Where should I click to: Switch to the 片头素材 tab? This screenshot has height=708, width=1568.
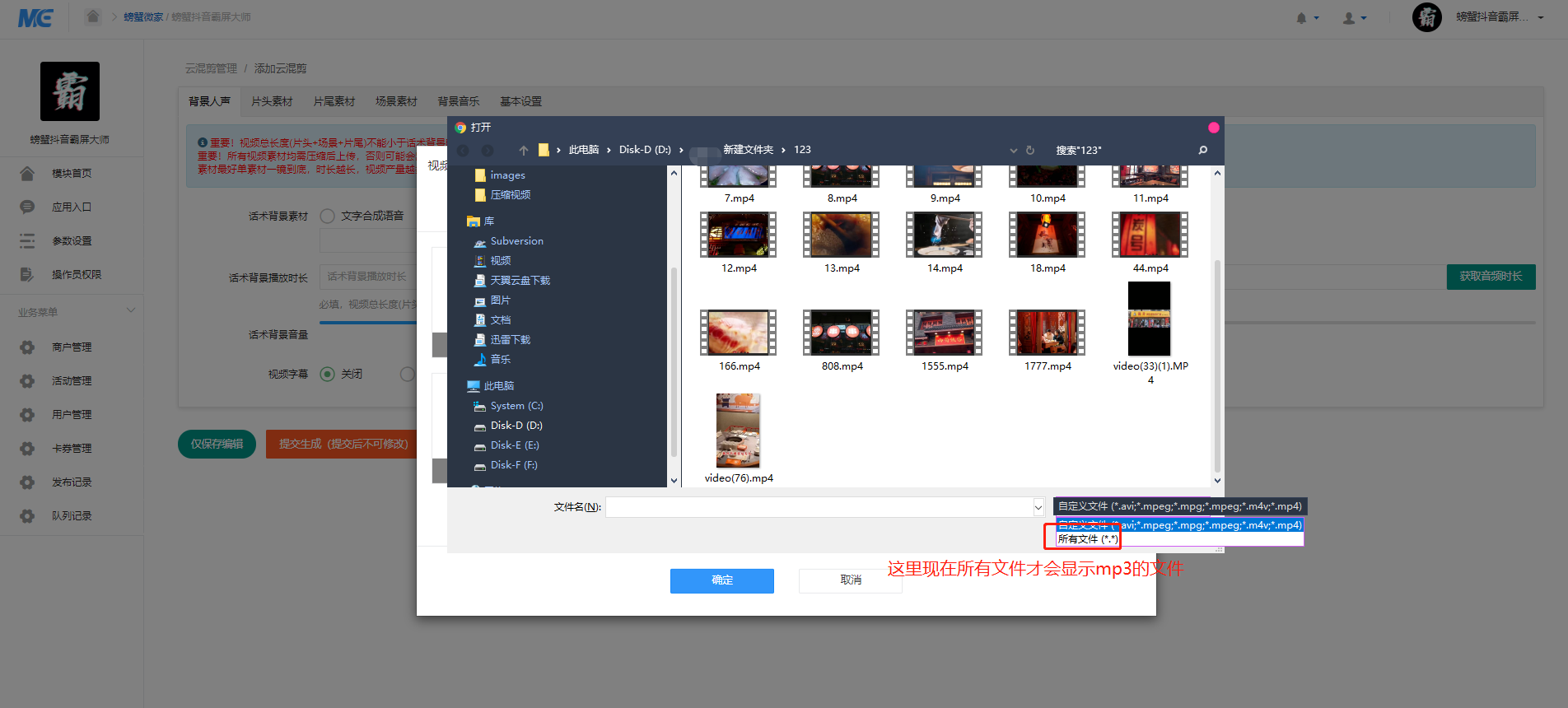[x=272, y=101]
